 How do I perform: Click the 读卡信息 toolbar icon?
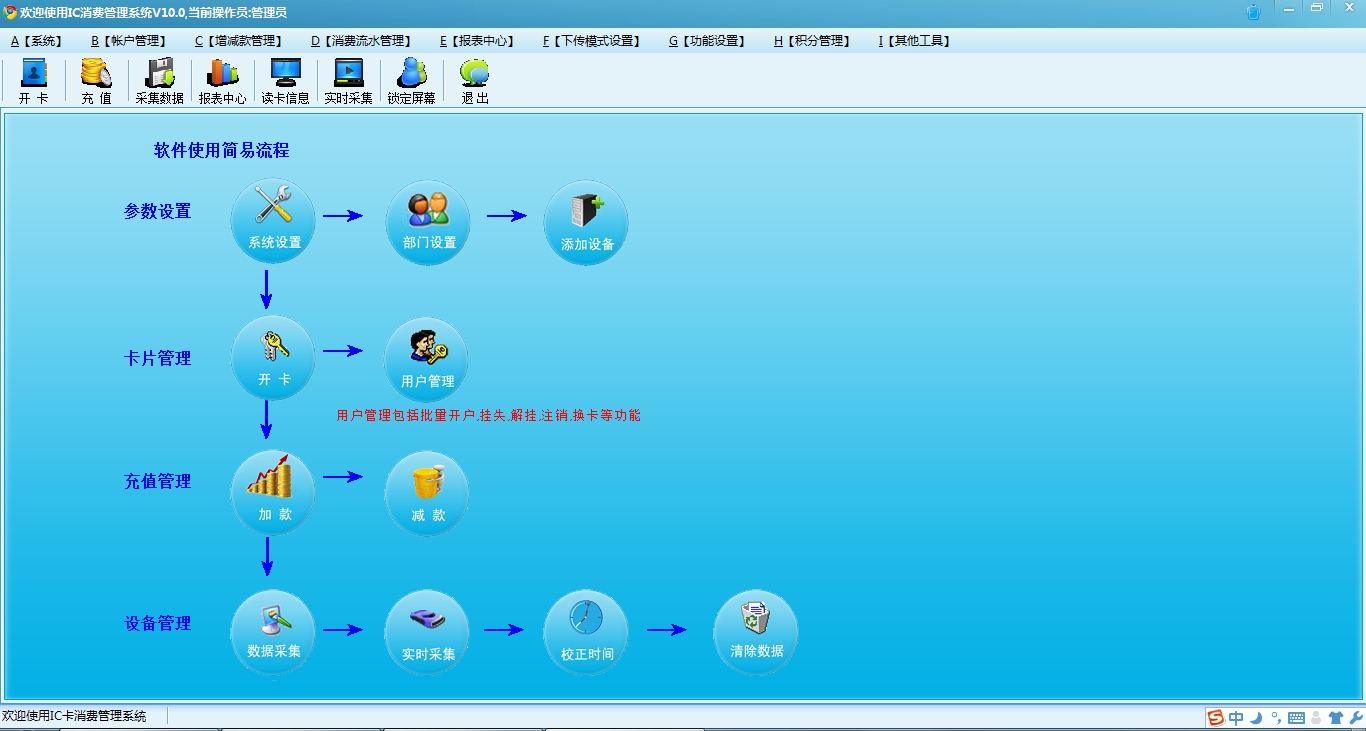pos(286,82)
